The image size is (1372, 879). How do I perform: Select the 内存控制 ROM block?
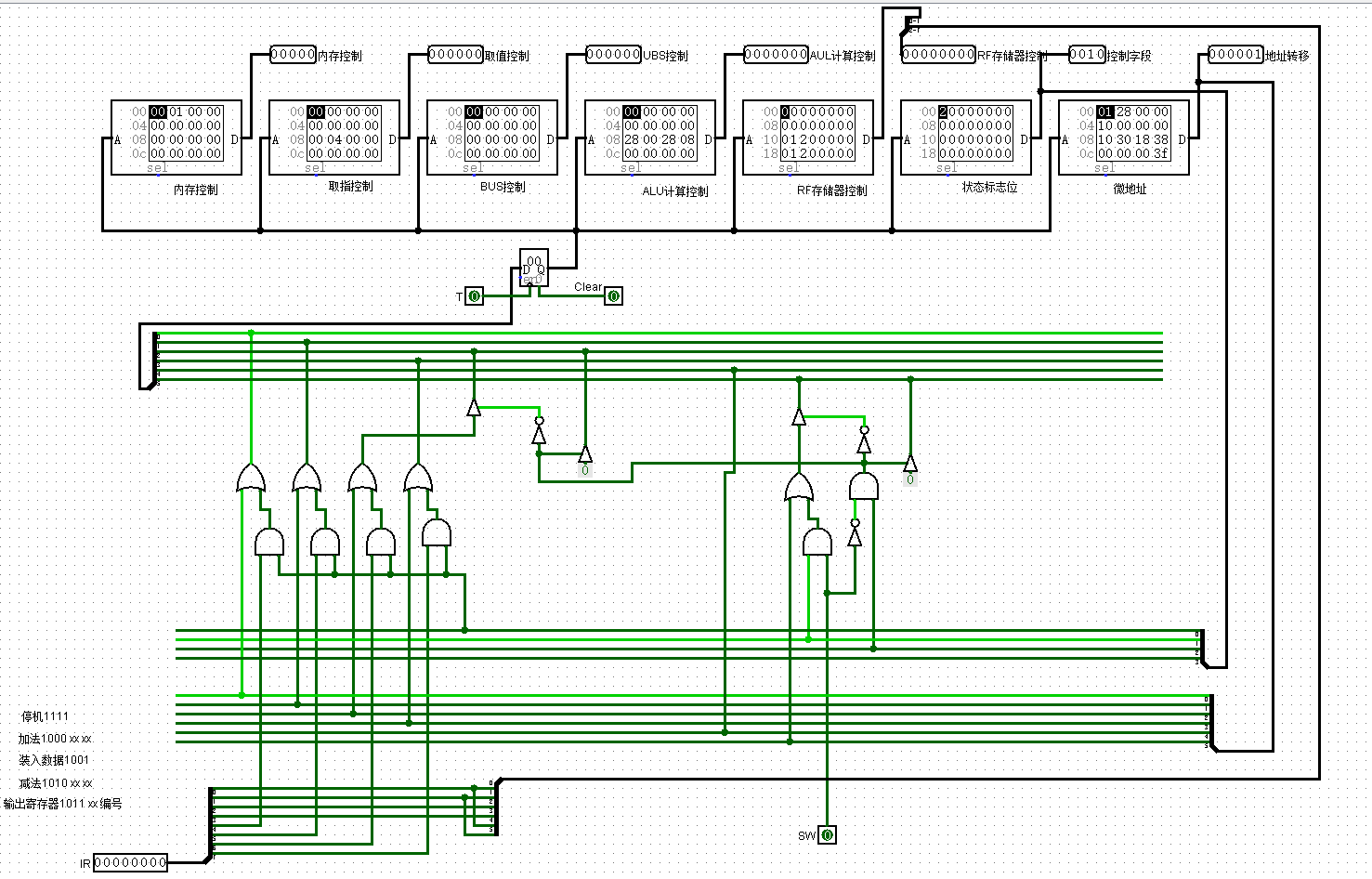pyautogui.click(x=176, y=138)
